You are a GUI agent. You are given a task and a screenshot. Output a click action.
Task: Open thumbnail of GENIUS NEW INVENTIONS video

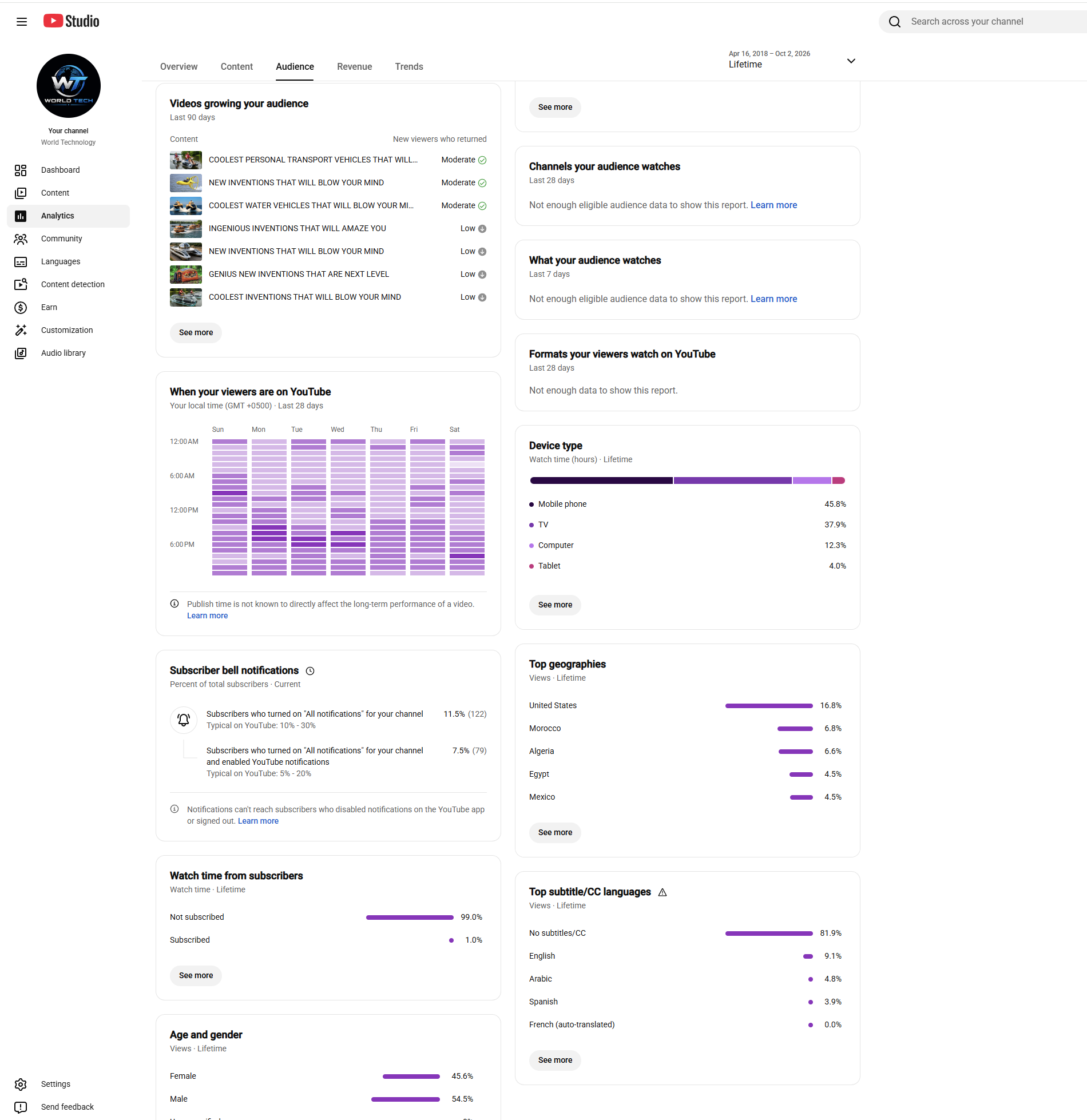click(186, 275)
